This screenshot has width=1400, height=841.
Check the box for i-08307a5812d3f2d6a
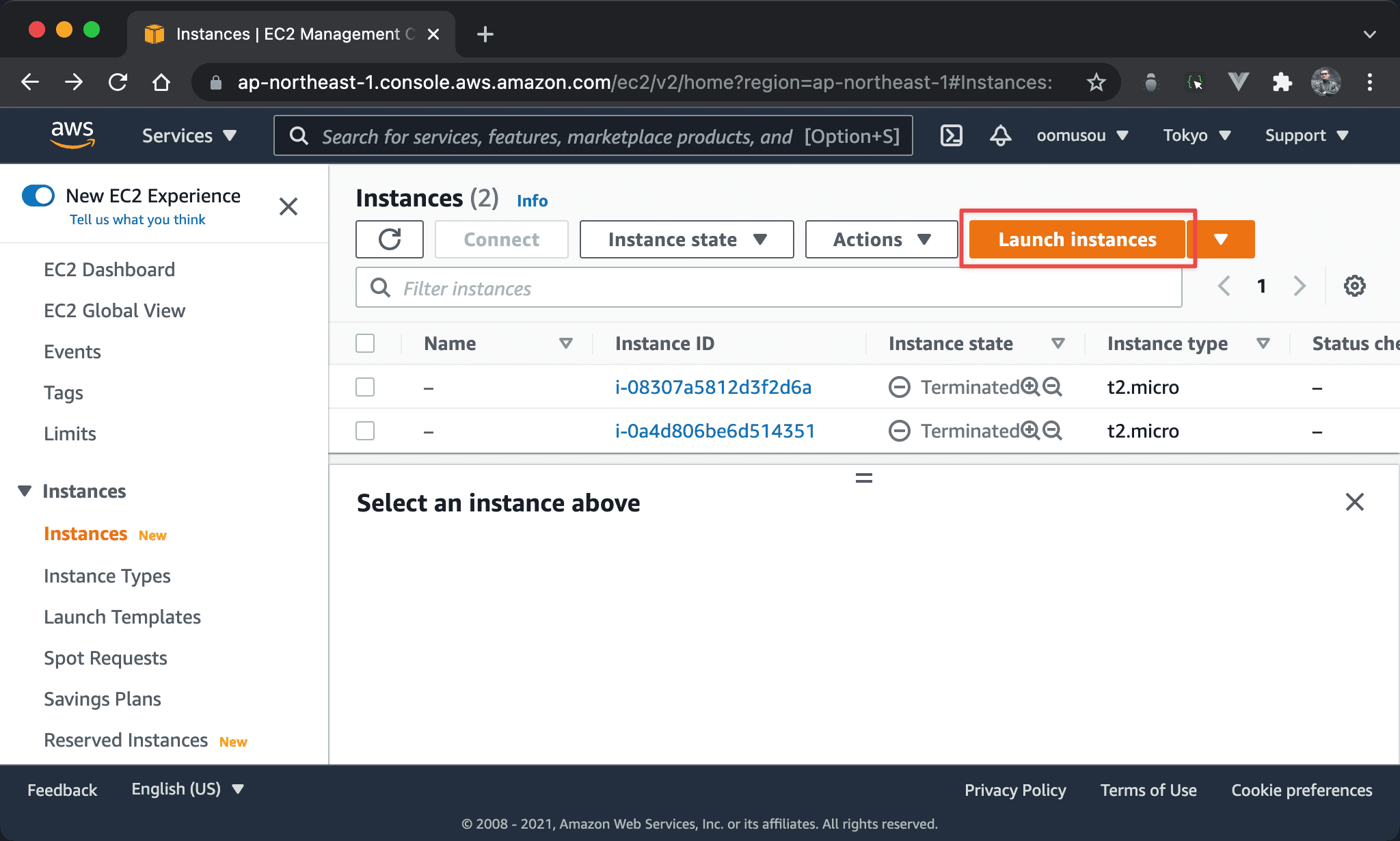tap(365, 387)
